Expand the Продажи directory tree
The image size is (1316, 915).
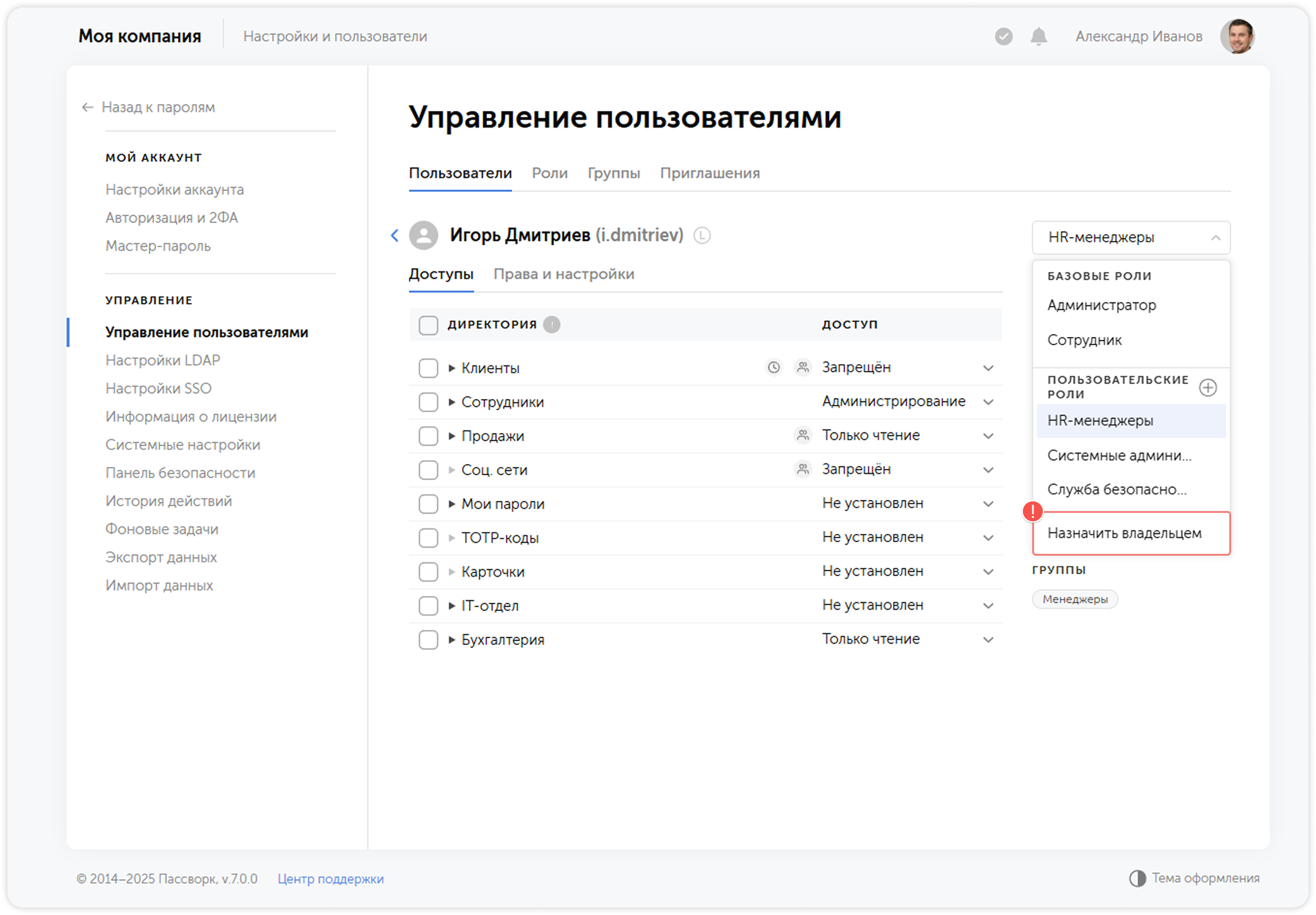452,436
